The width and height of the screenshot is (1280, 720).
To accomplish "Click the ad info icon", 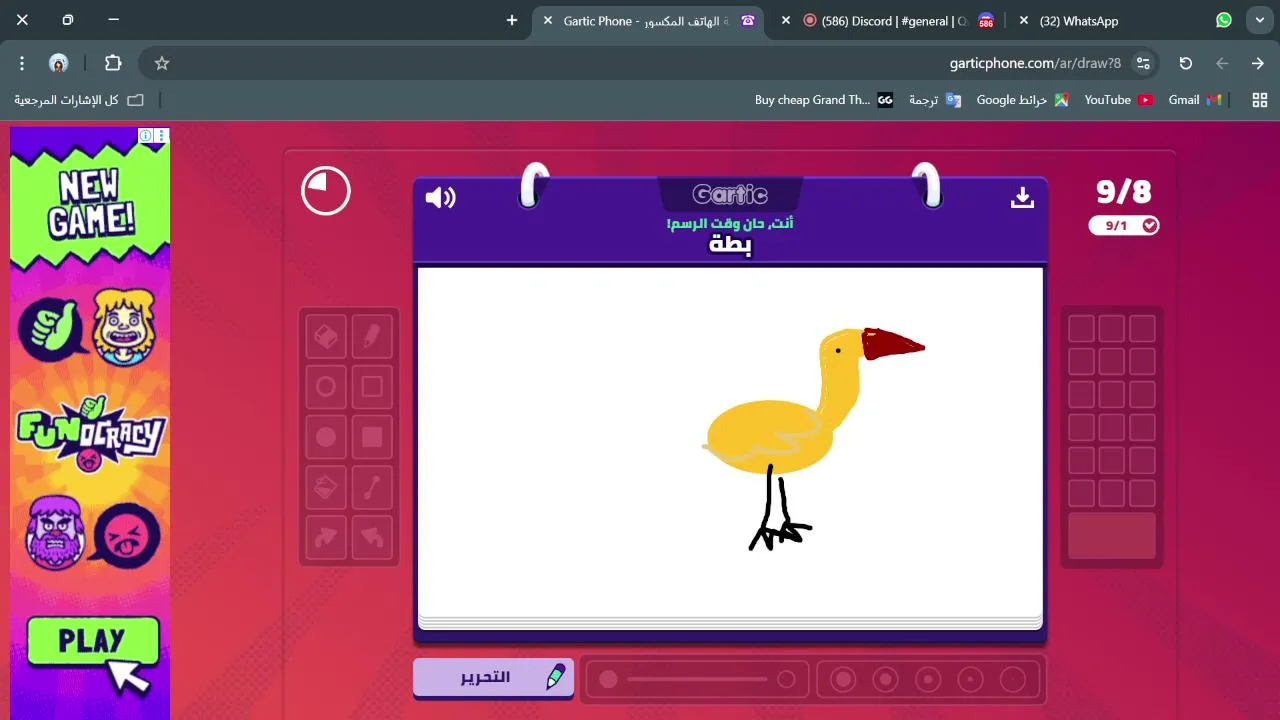I will [146, 135].
